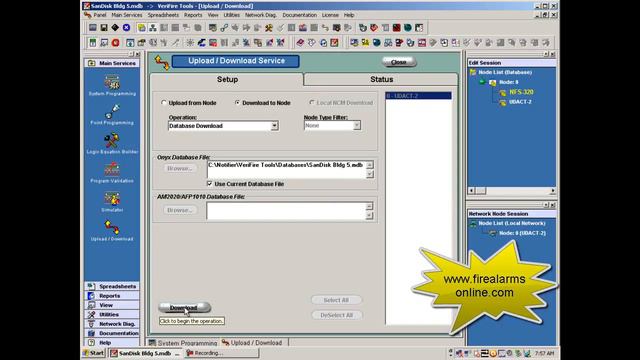Click the Download button

pyautogui.click(x=184, y=307)
